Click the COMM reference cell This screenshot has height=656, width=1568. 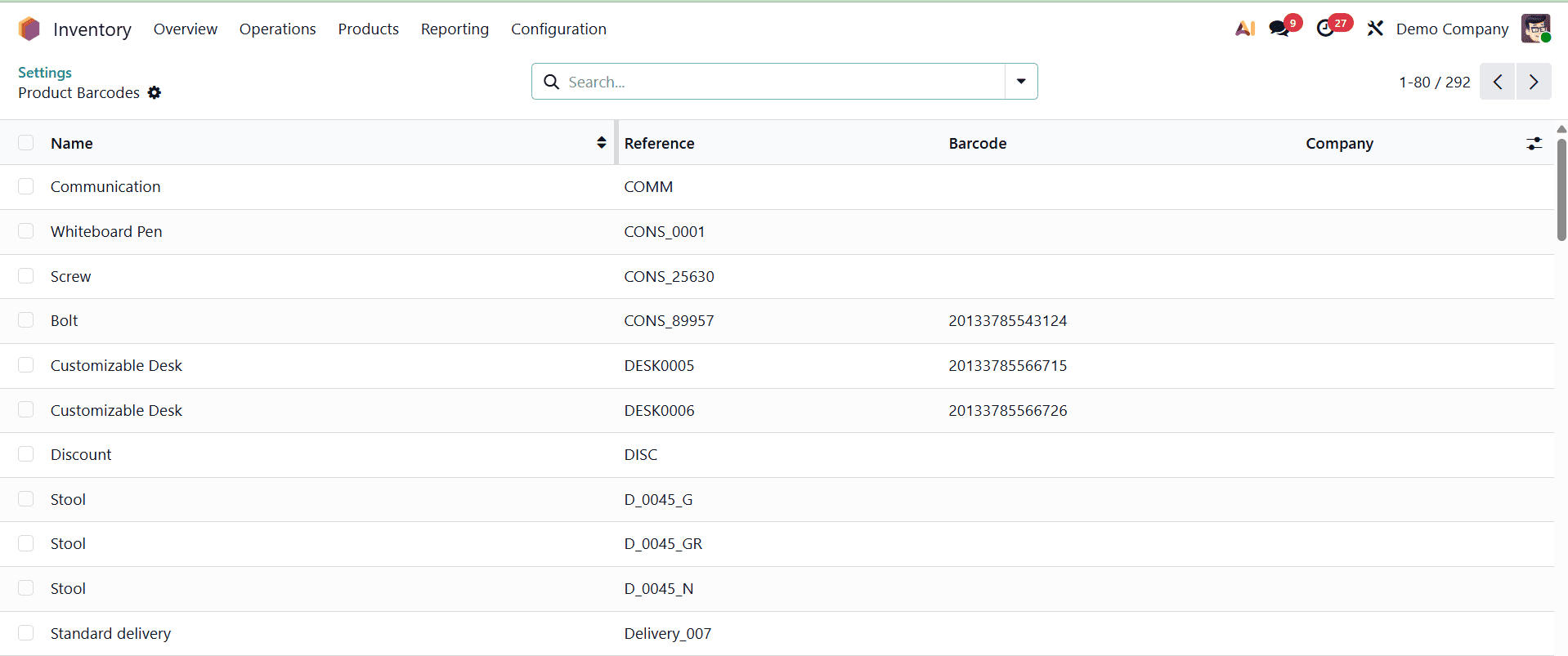(x=648, y=187)
